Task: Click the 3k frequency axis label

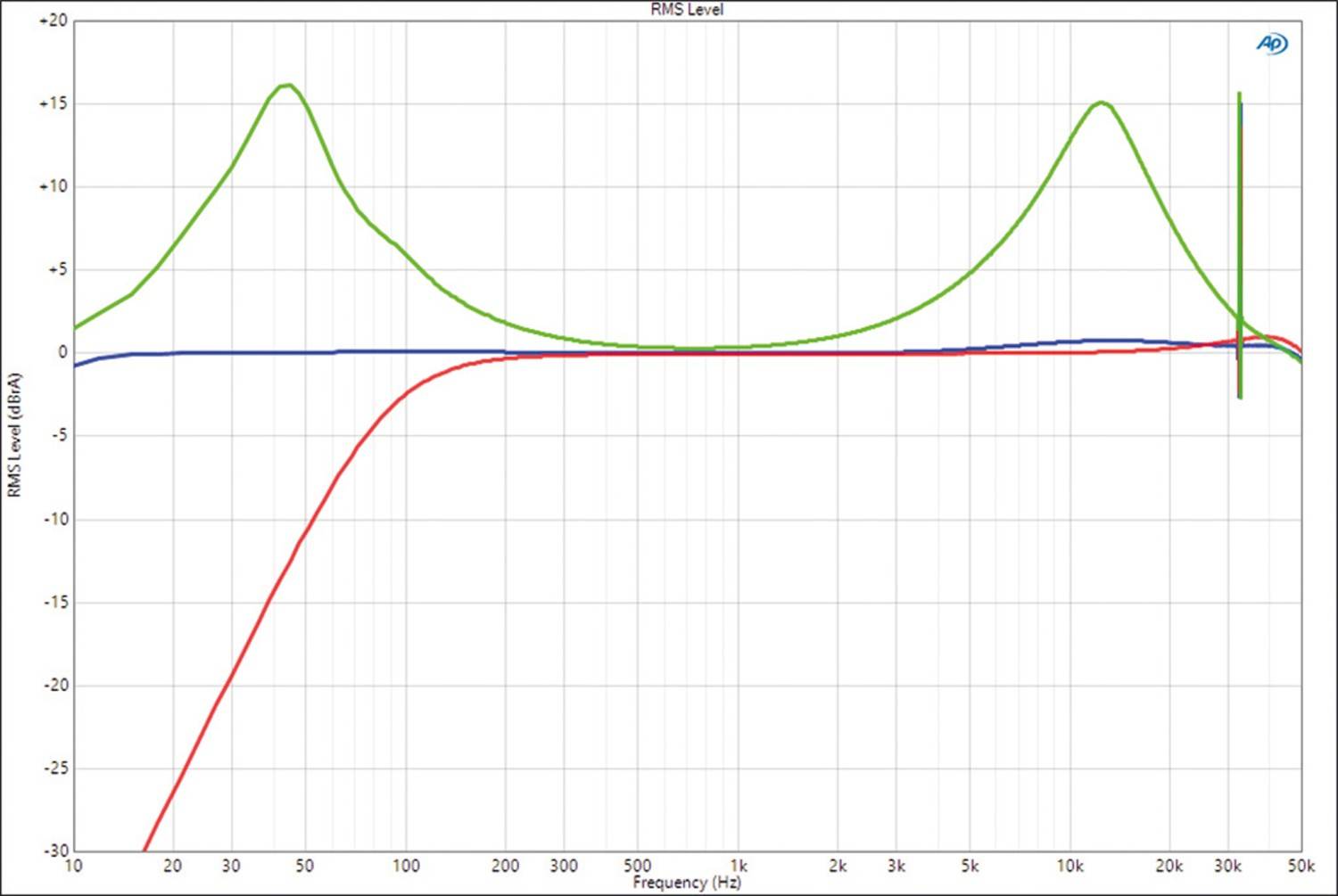Action: point(896,866)
